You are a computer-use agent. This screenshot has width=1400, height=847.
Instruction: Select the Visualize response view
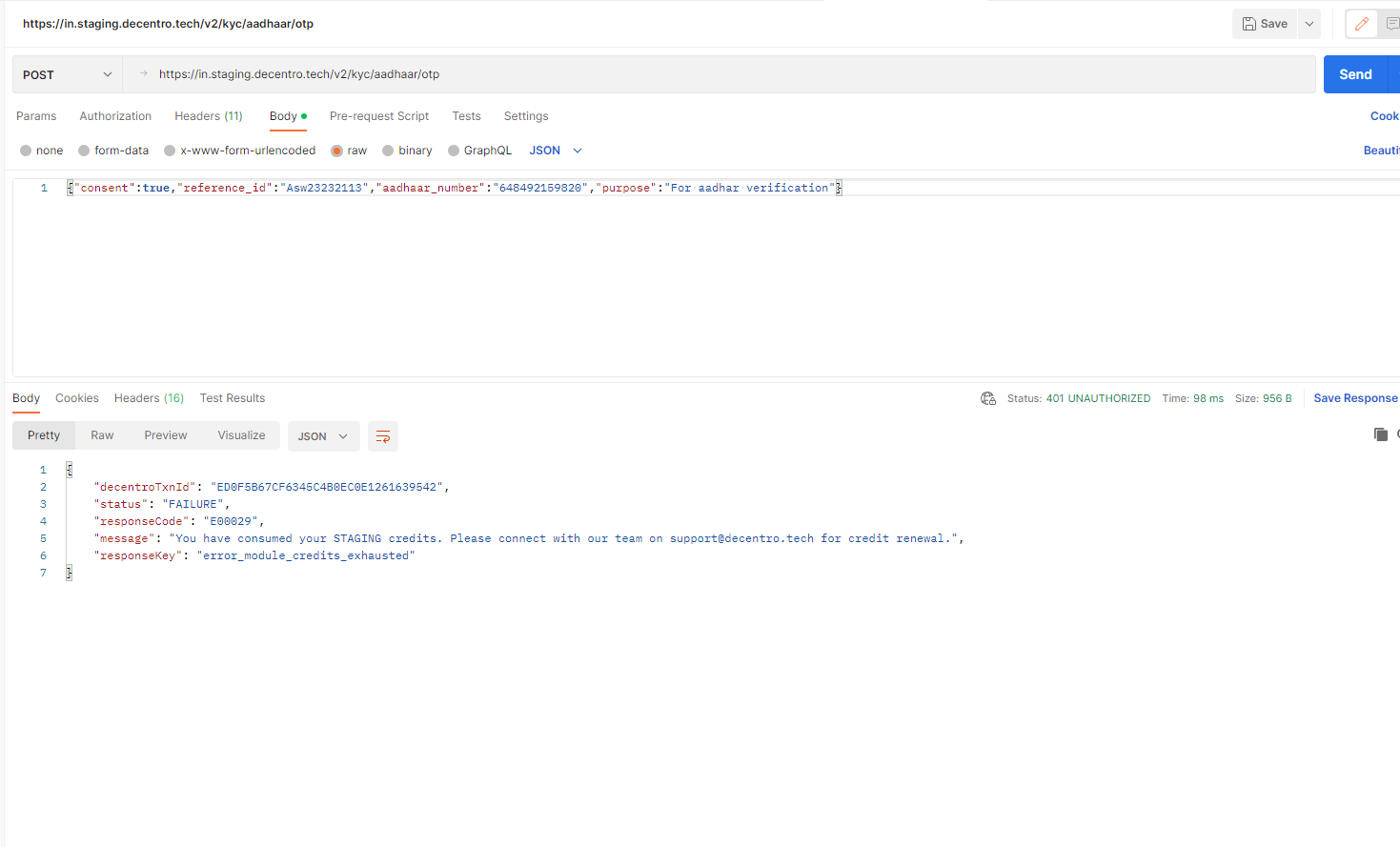[241, 435]
